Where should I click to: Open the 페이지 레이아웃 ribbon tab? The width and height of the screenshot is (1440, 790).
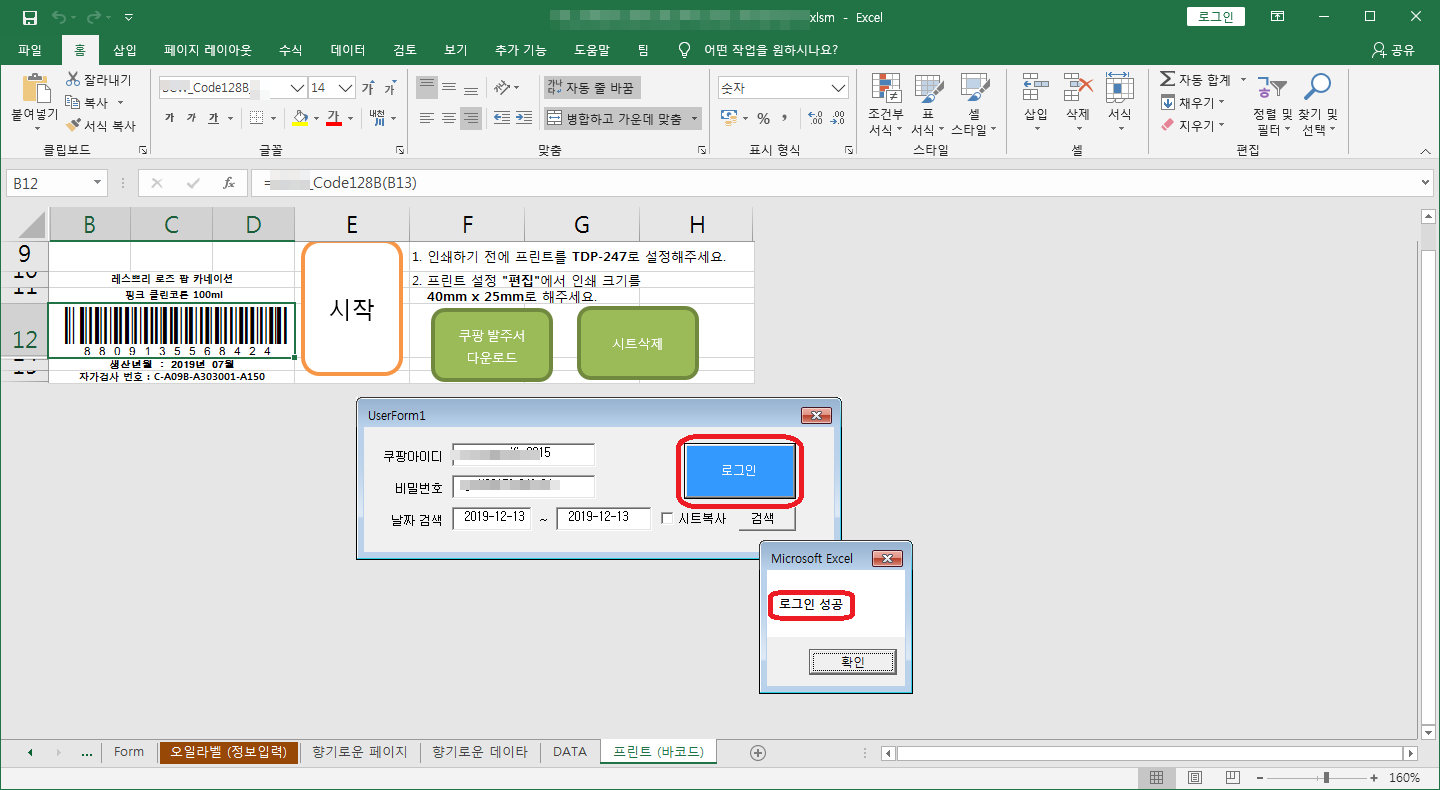(x=207, y=50)
